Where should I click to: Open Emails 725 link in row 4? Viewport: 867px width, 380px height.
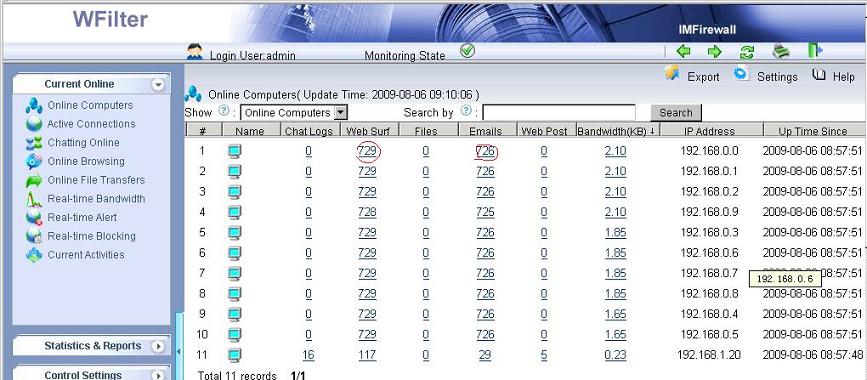pyautogui.click(x=485, y=212)
